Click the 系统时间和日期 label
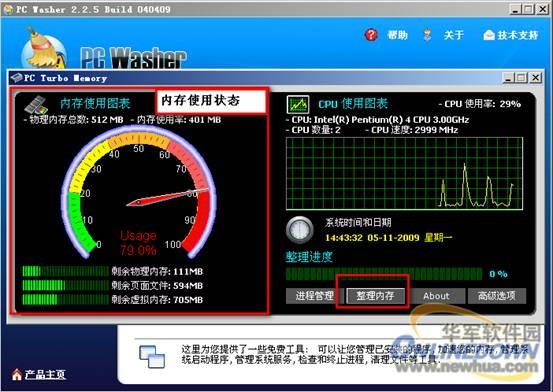This screenshot has width=553, height=392. click(x=358, y=222)
